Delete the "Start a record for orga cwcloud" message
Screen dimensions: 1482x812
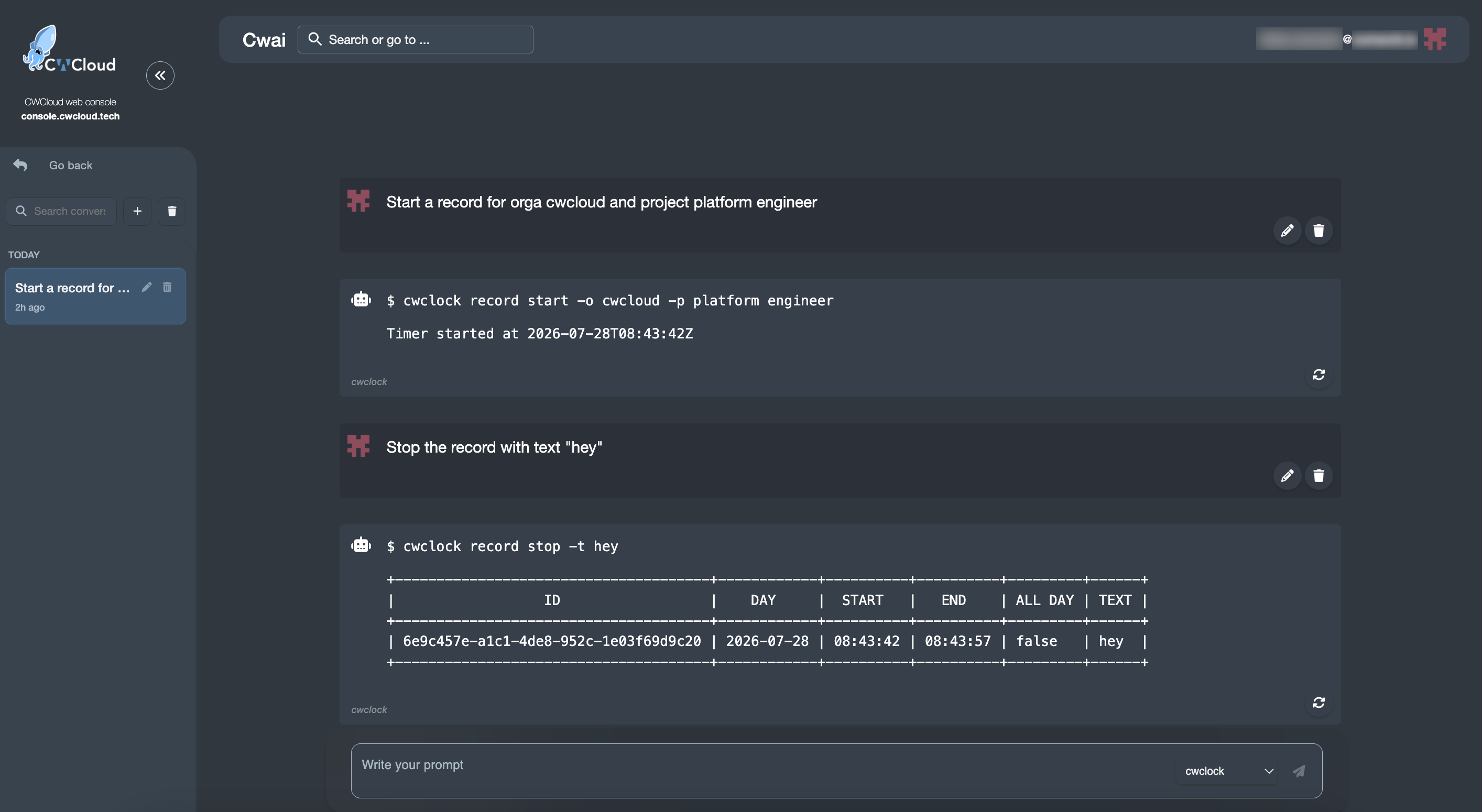[x=1318, y=231]
